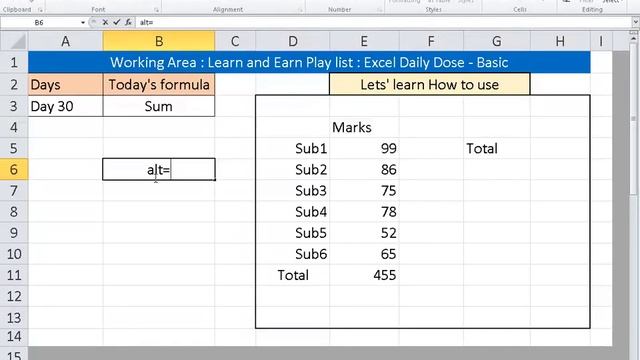Screen dimensions: 640x360
Task: Open the Name Box dropdown arrow
Action: [x=83, y=22]
